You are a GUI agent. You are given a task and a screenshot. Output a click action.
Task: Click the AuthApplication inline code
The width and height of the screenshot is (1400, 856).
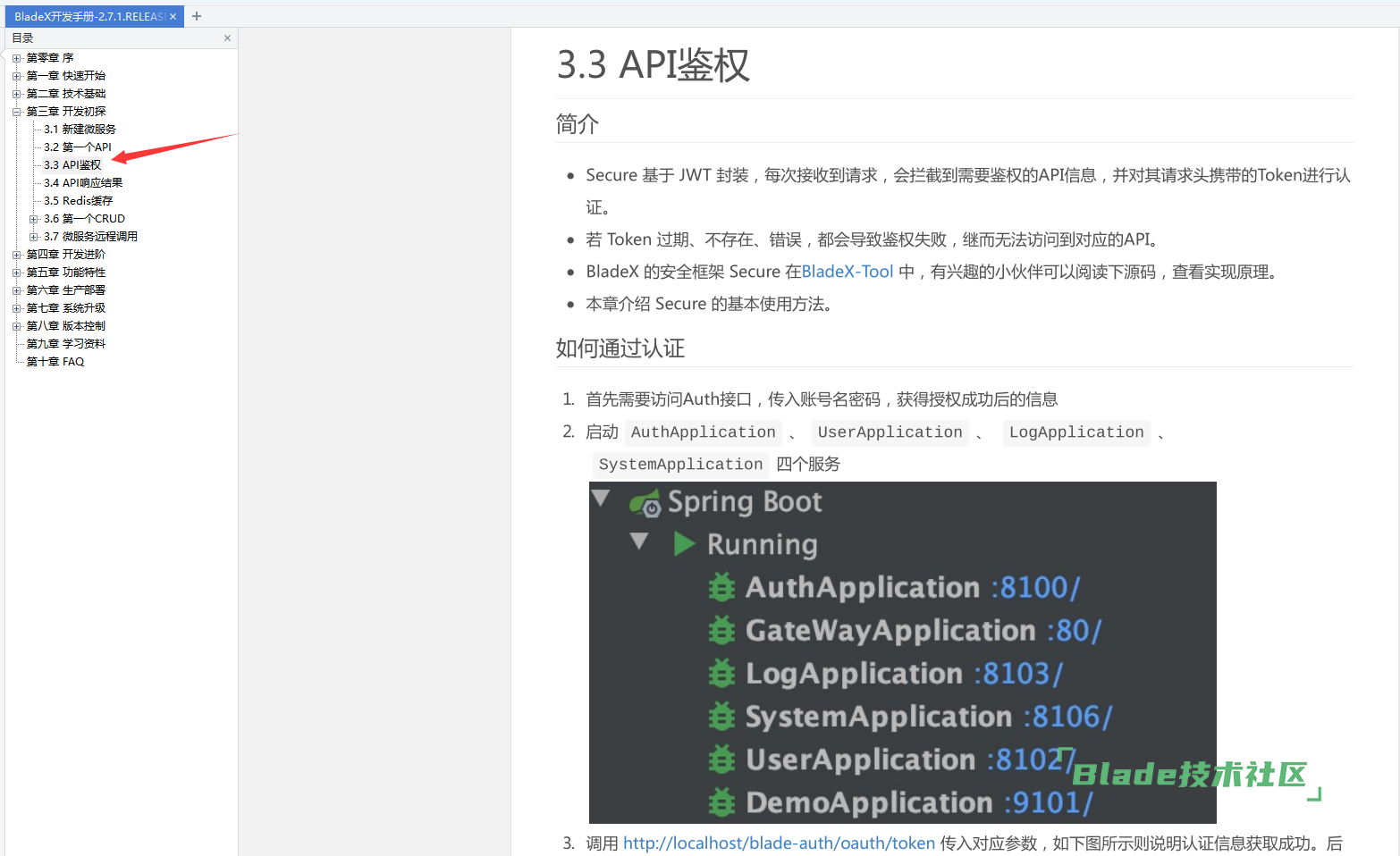pos(704,432)
